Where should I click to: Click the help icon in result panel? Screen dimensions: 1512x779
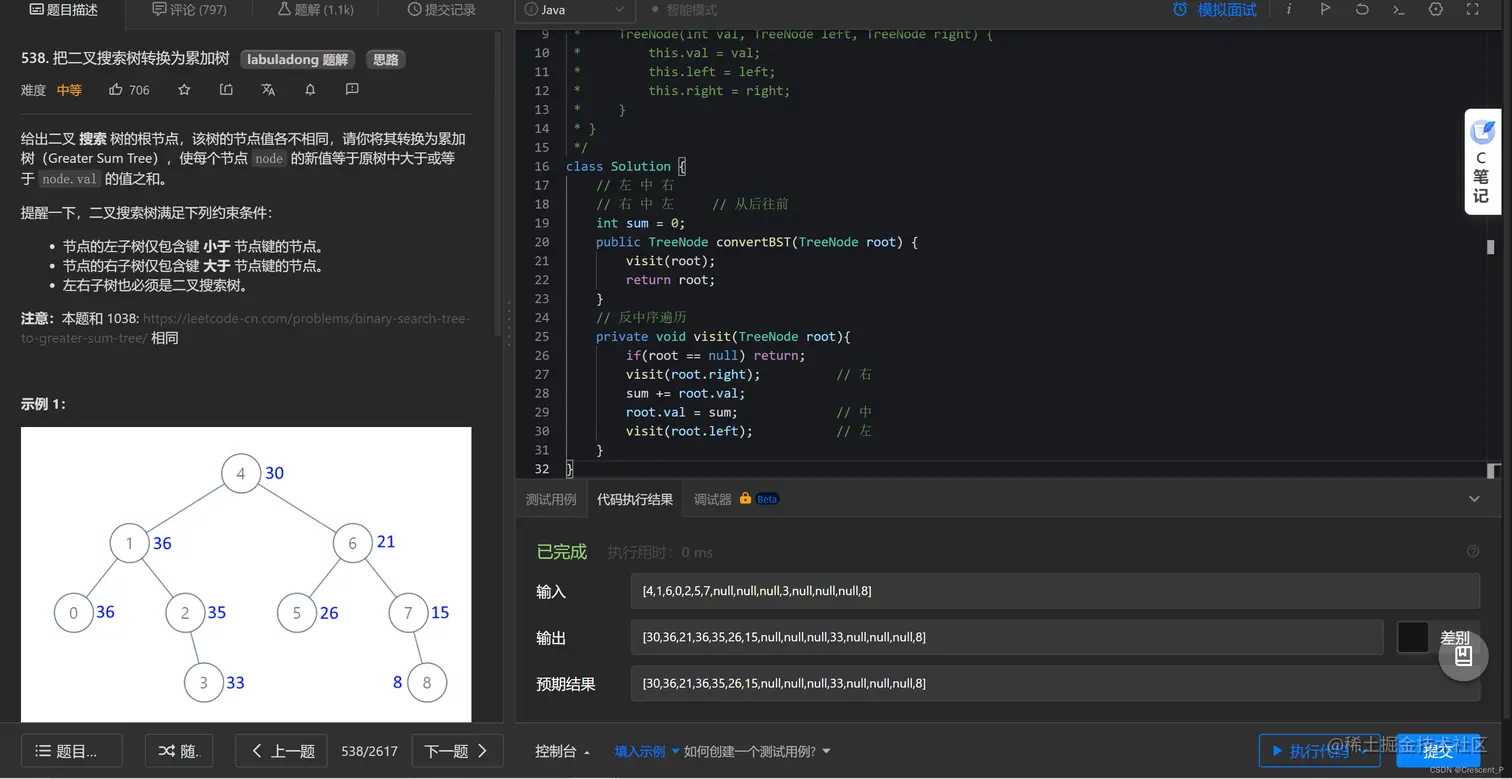point(1472,551)
